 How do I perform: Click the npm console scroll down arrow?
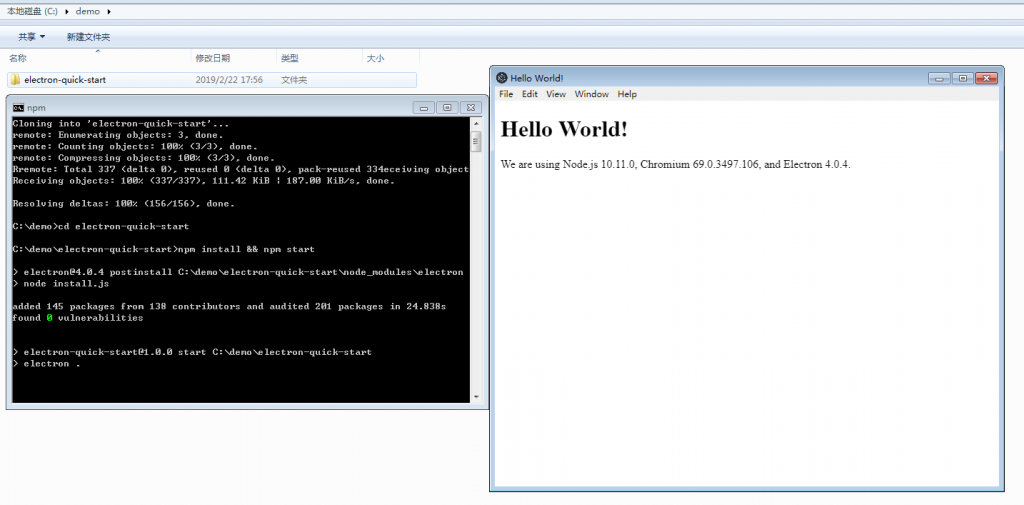click(x=476, y=397)
